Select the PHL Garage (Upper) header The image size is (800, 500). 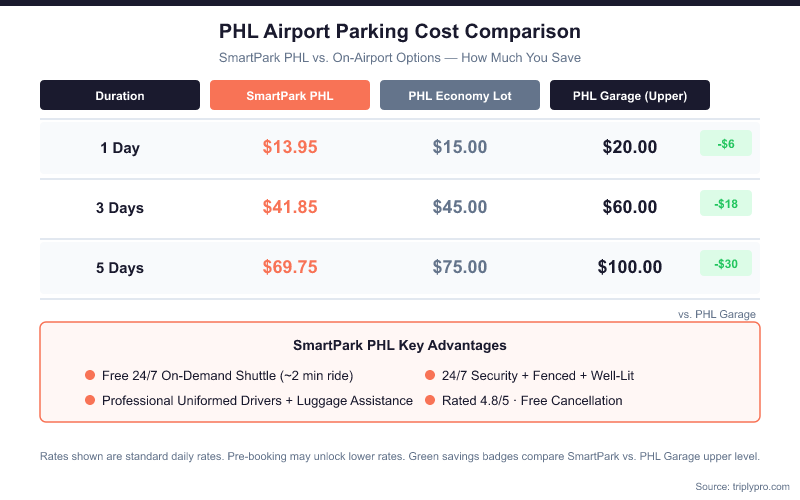coord(630,96)
